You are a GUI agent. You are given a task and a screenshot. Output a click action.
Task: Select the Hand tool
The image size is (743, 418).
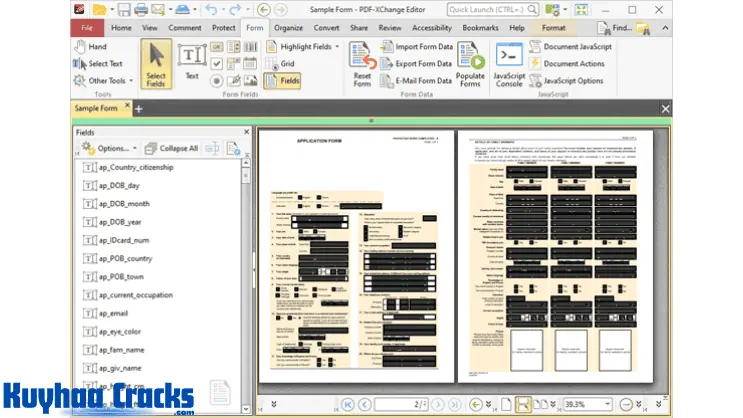(x=89, y=47)
